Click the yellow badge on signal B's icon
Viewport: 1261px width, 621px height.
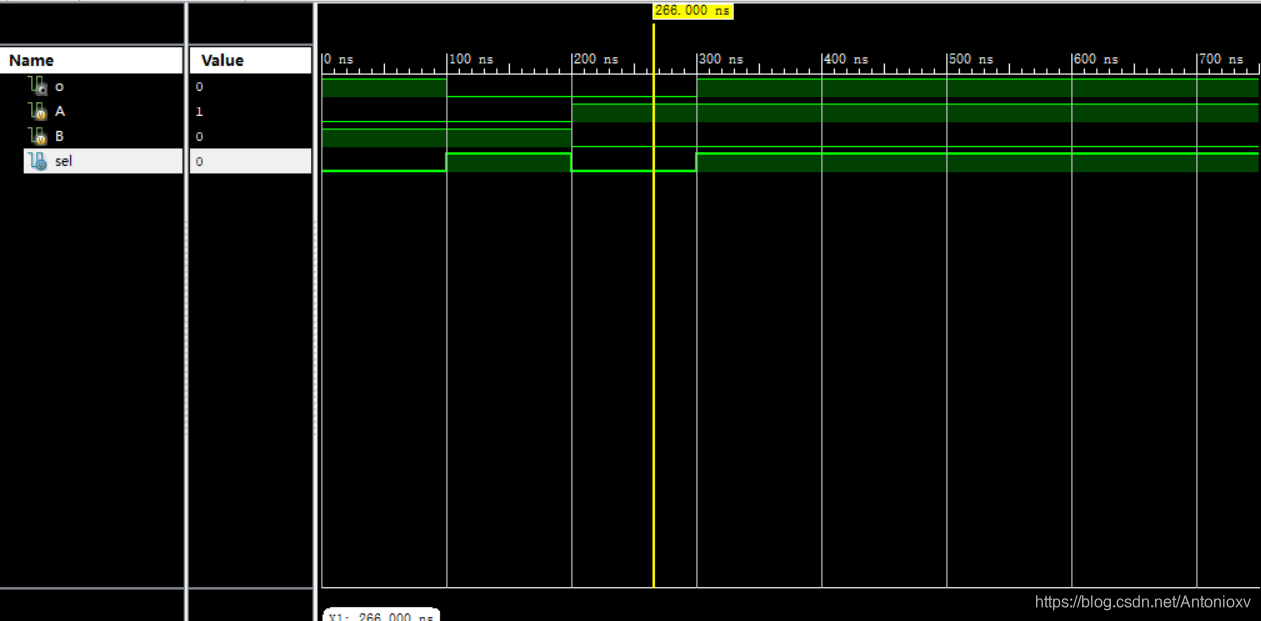coord(40,140)
